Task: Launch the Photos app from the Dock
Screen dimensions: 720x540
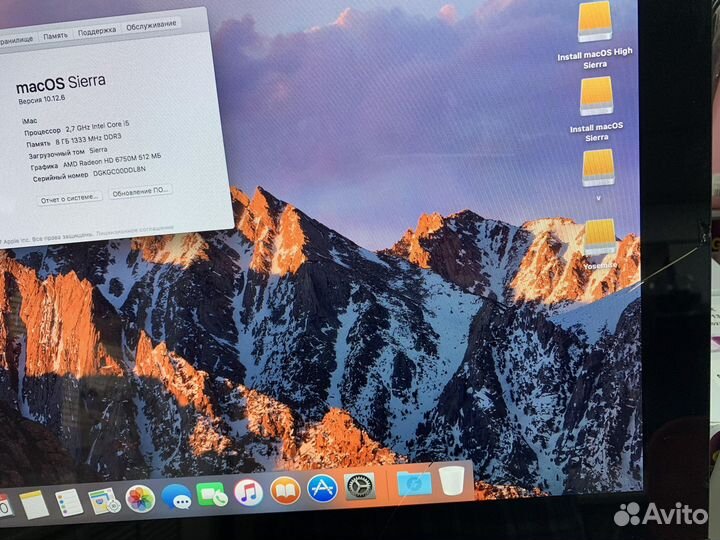Action: [140, 499]
